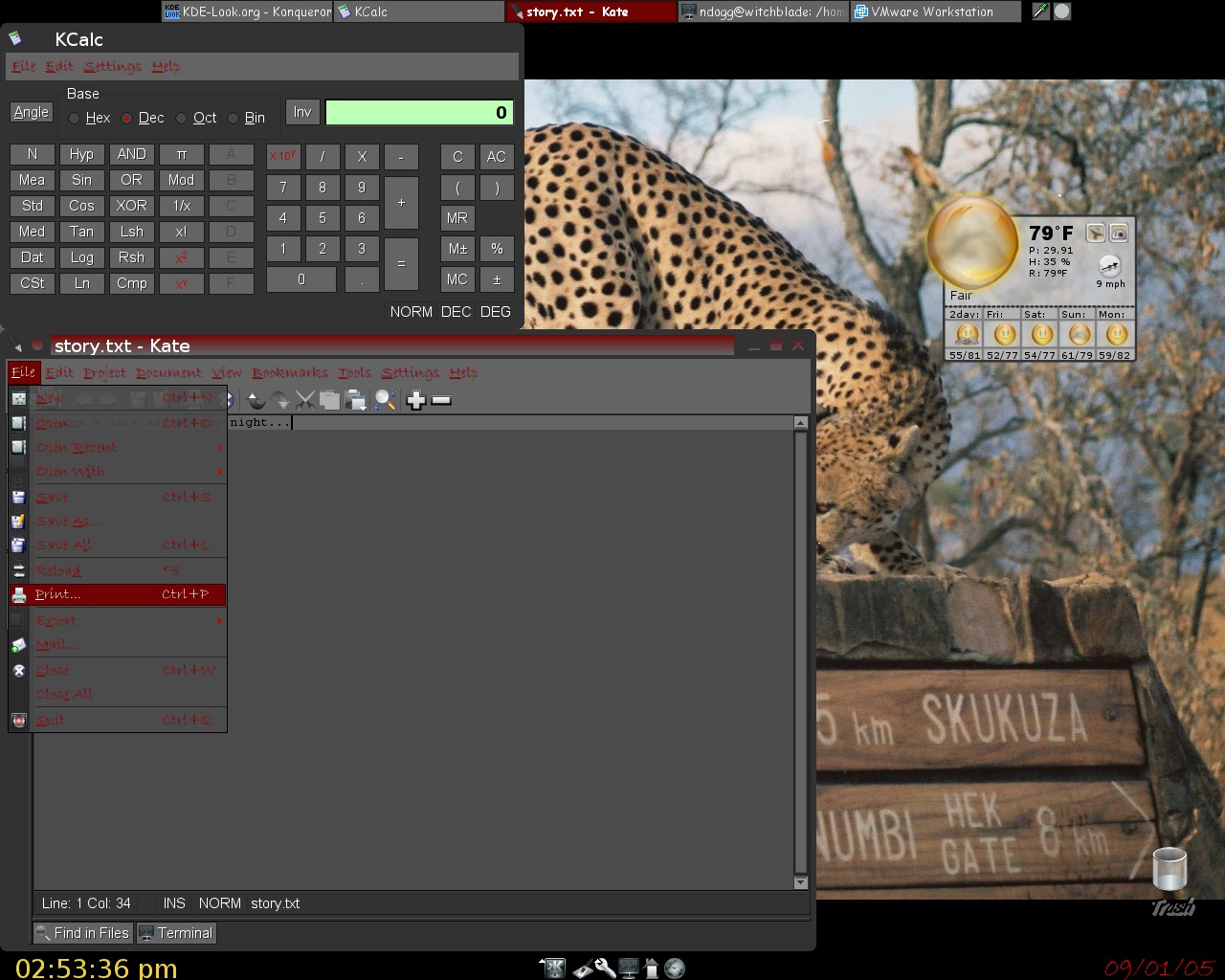Viewport: 1225px width, 980px height.
Task: Open the Tools menu in Kate
Action: pyautogui.click(x=354, y=372)
